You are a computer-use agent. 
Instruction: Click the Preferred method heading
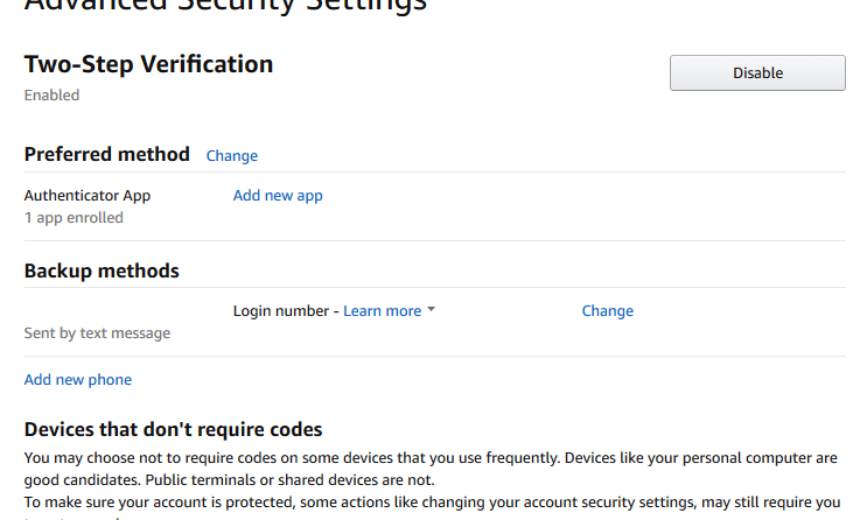[x=107, y=154]
